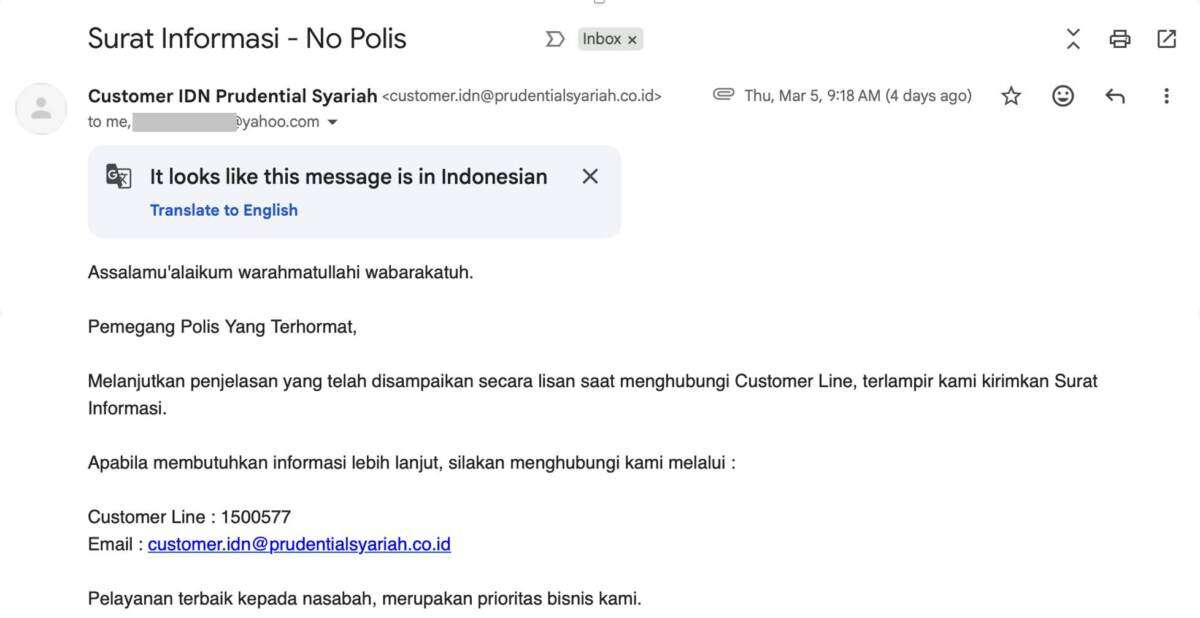The image size is (1200, 618).
Task: Open the sender's profile avatar
Action: (x=41, y=108)
